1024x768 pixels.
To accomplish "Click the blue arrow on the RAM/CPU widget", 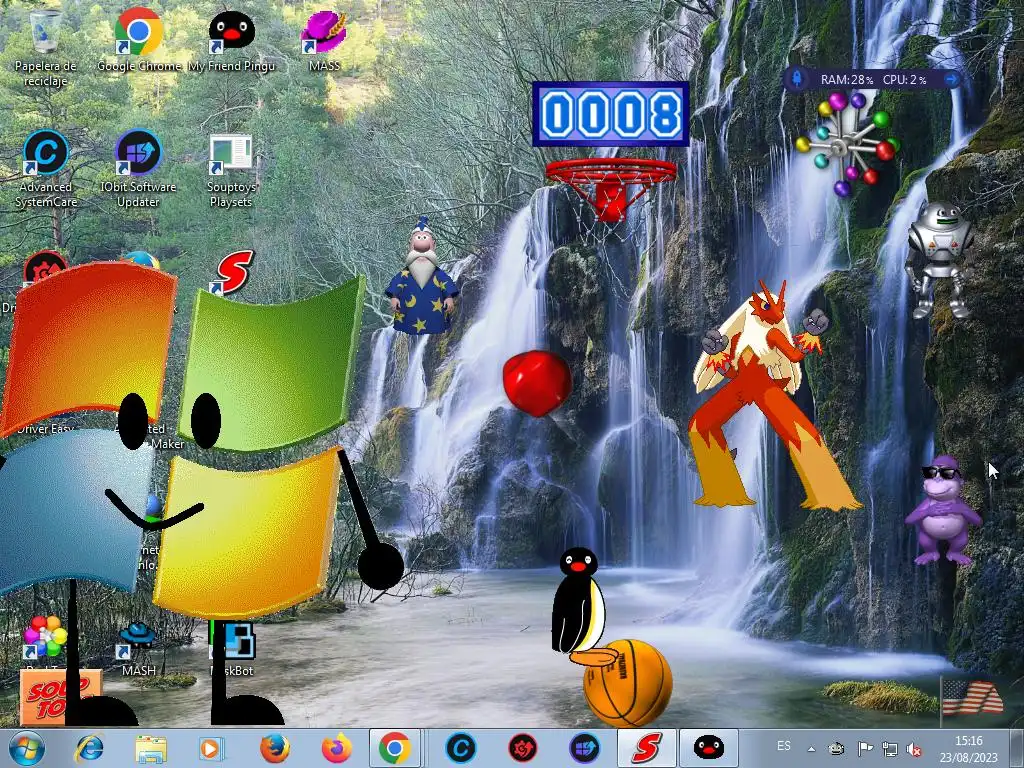I will [x=952, y=79].
